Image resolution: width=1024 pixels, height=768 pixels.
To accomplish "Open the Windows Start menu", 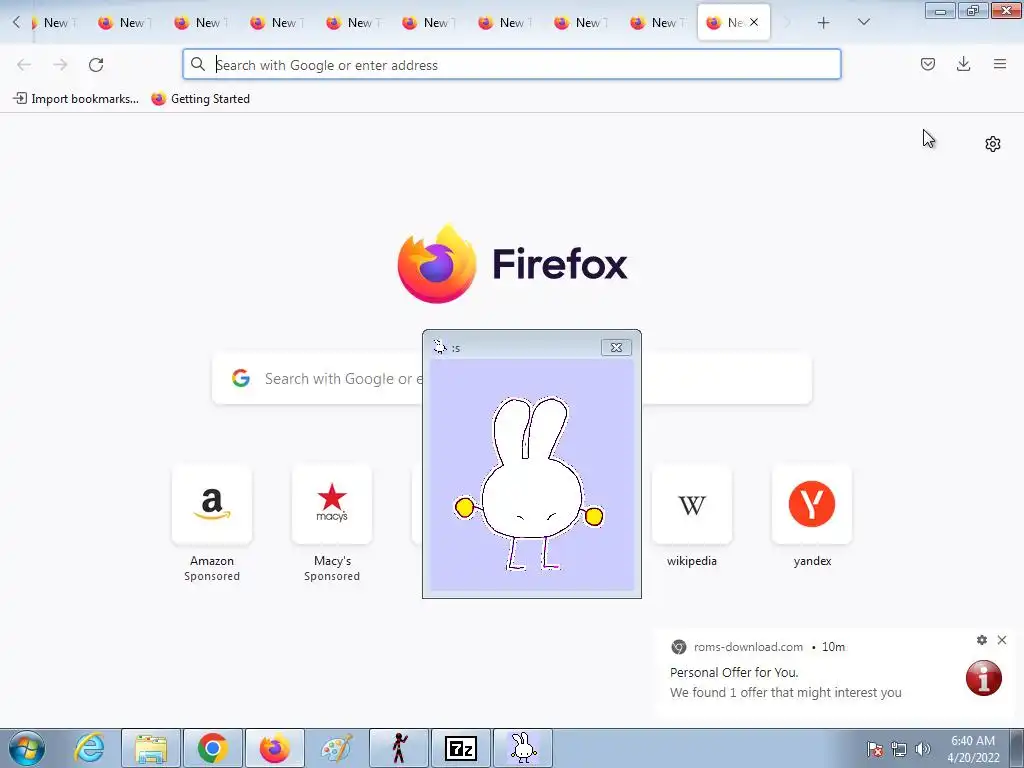I will point(27,748).
